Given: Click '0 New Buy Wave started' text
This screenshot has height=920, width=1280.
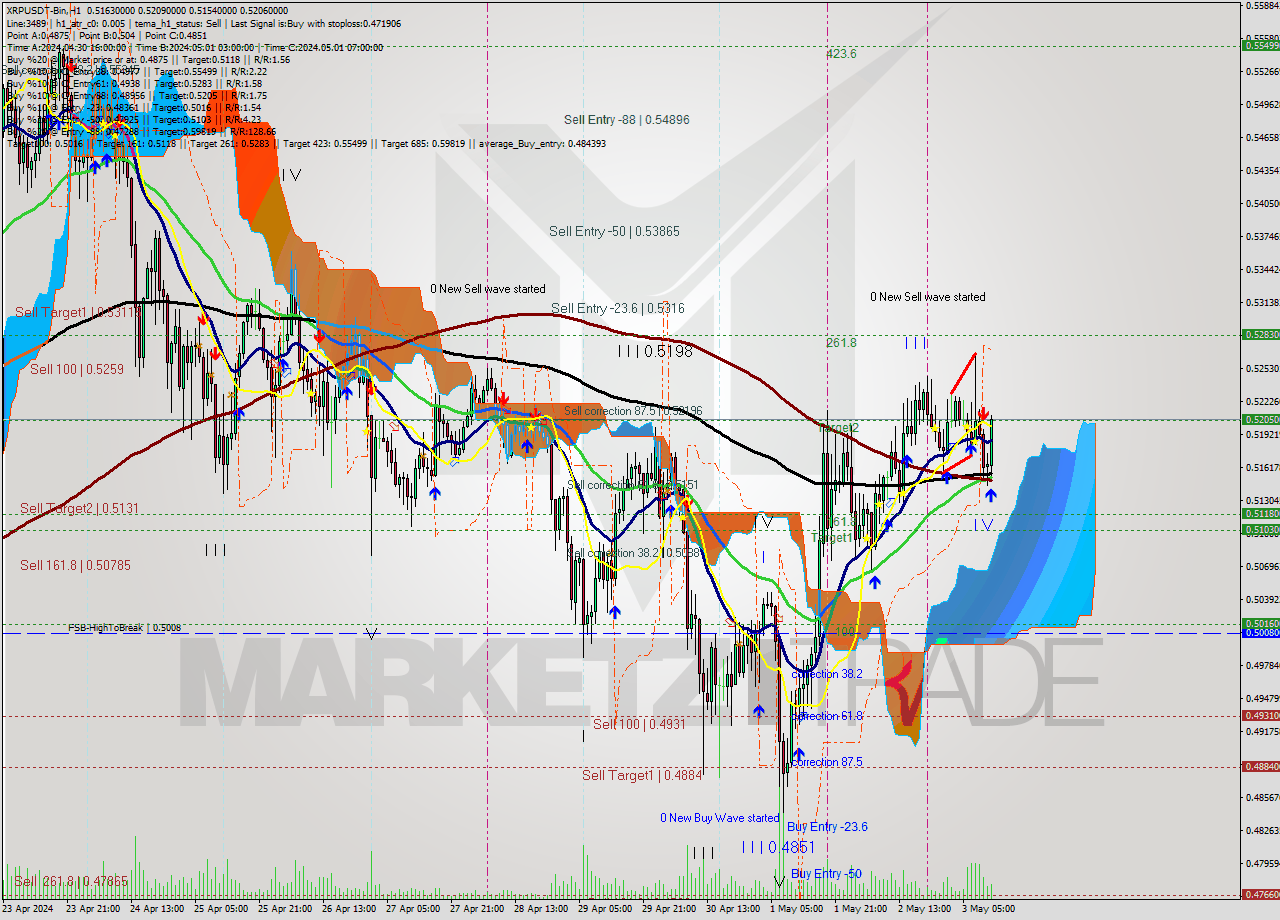Looking at the screenshot, I should pos(719,818).
